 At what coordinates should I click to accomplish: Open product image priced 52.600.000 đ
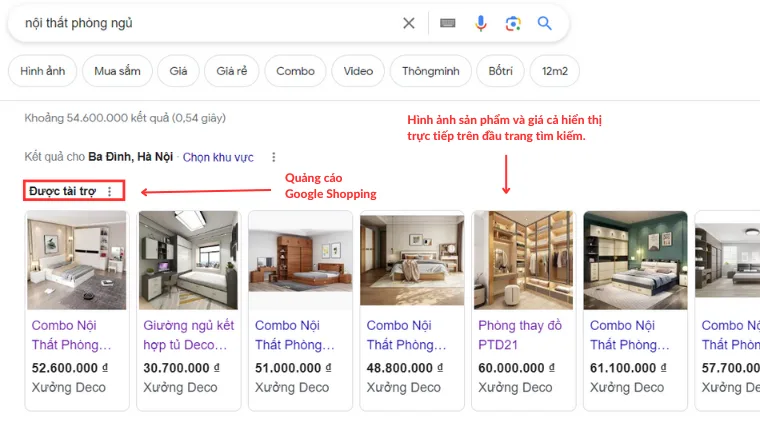point(77,260)
